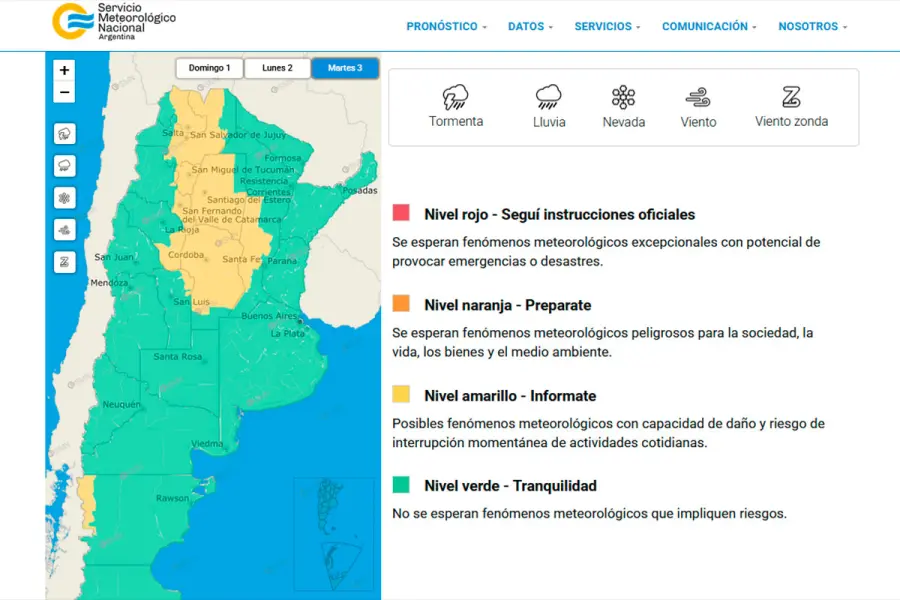Zoom out on the alert map
The height and width of the screenshot is (600, 900).
(x=65, y=93)
